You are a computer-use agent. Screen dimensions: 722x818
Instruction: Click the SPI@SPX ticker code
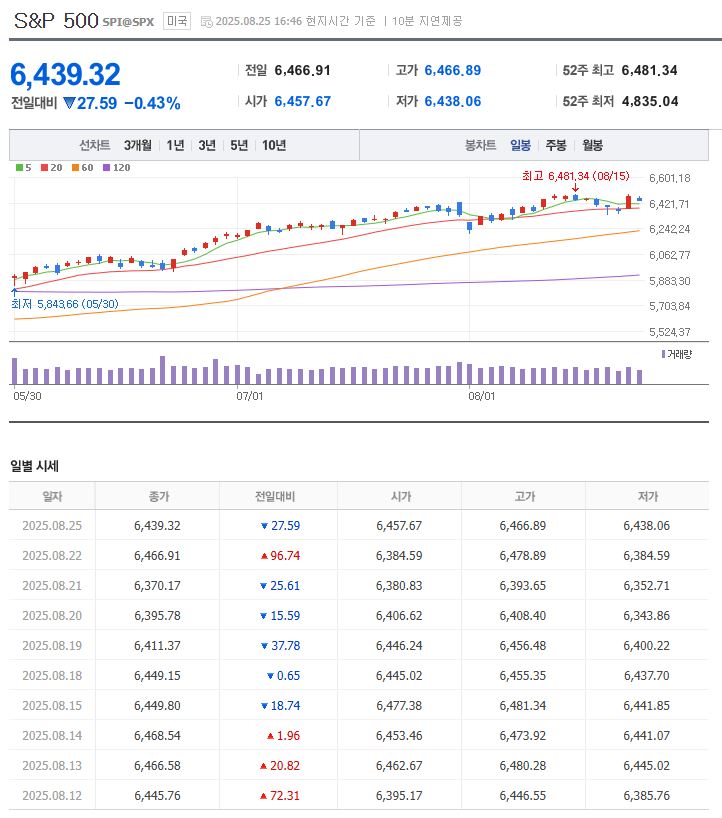pyautogui.click(x=128, y=22)
